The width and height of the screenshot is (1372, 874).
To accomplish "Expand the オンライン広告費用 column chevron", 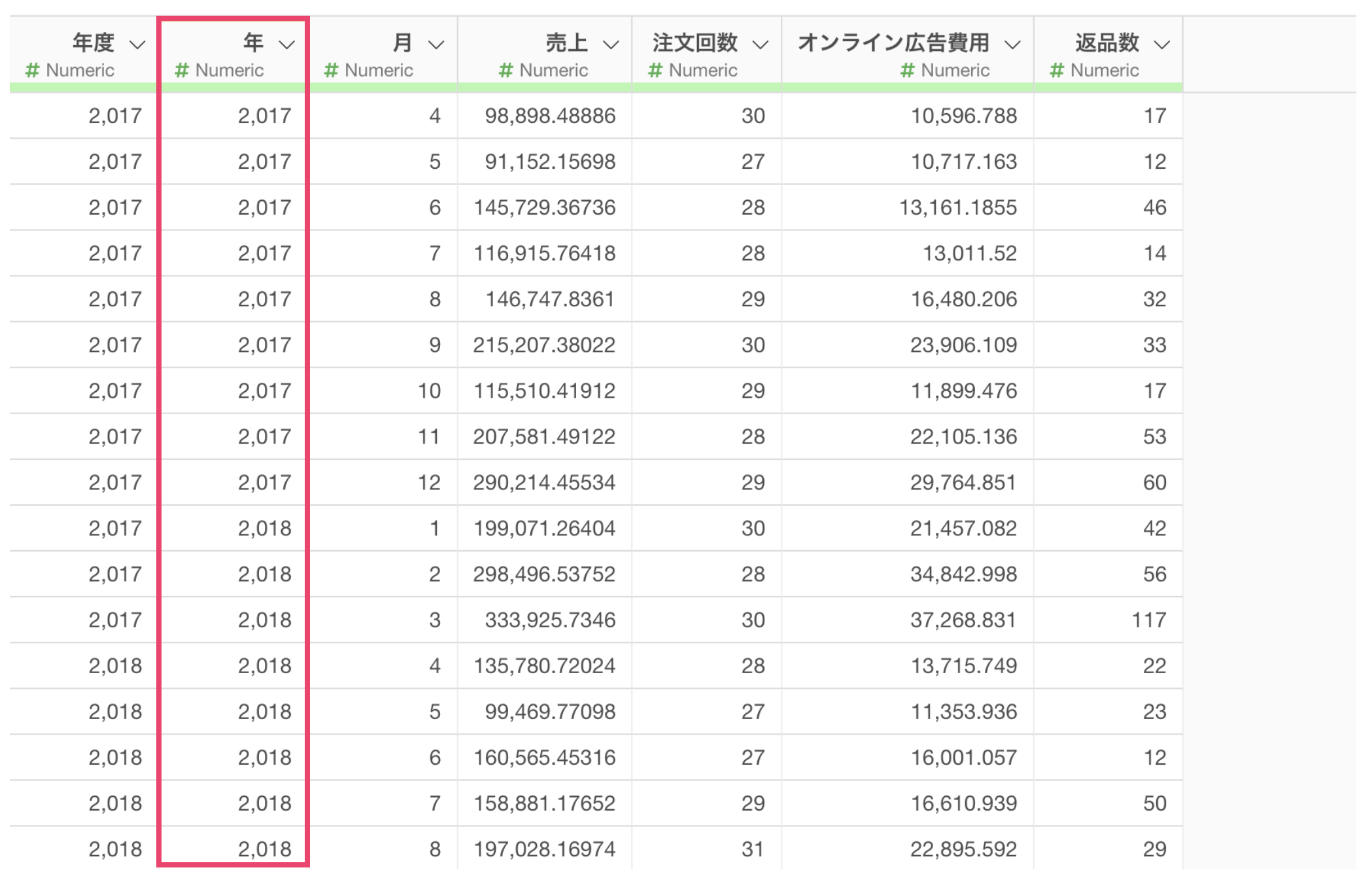I will (1012, 45).
